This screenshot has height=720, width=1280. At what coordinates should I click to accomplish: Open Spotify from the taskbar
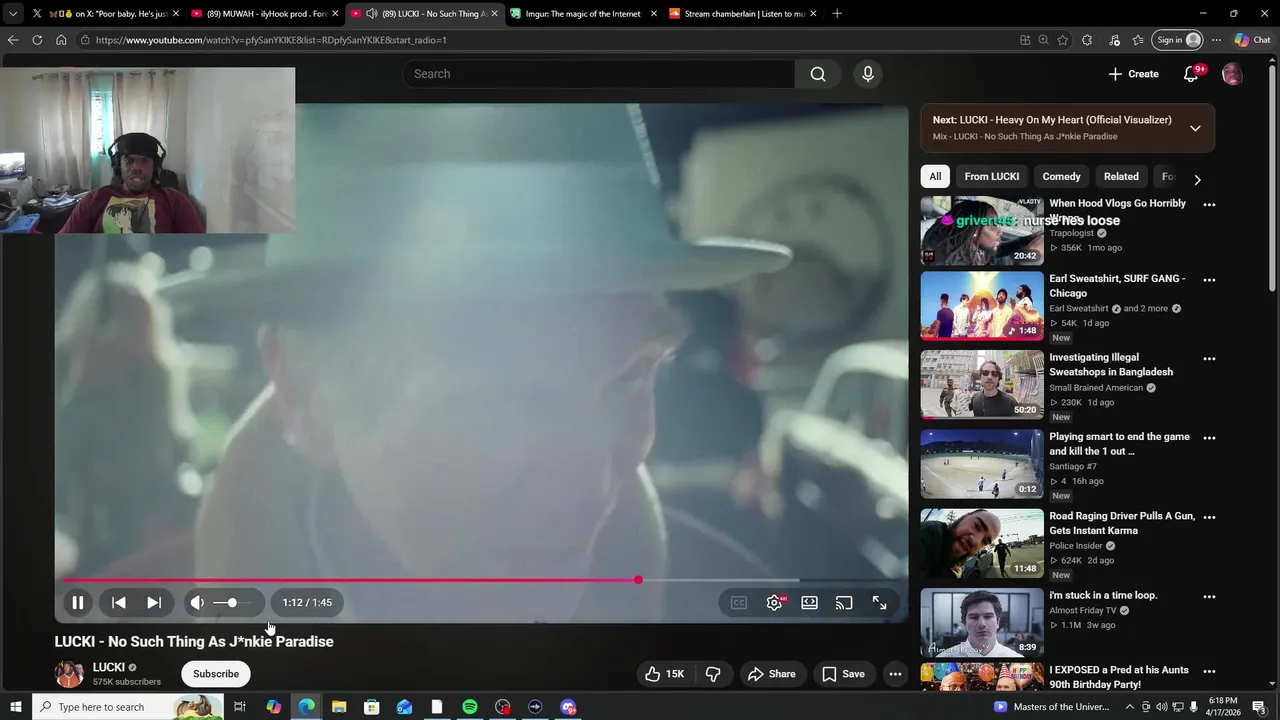(470, 707)
